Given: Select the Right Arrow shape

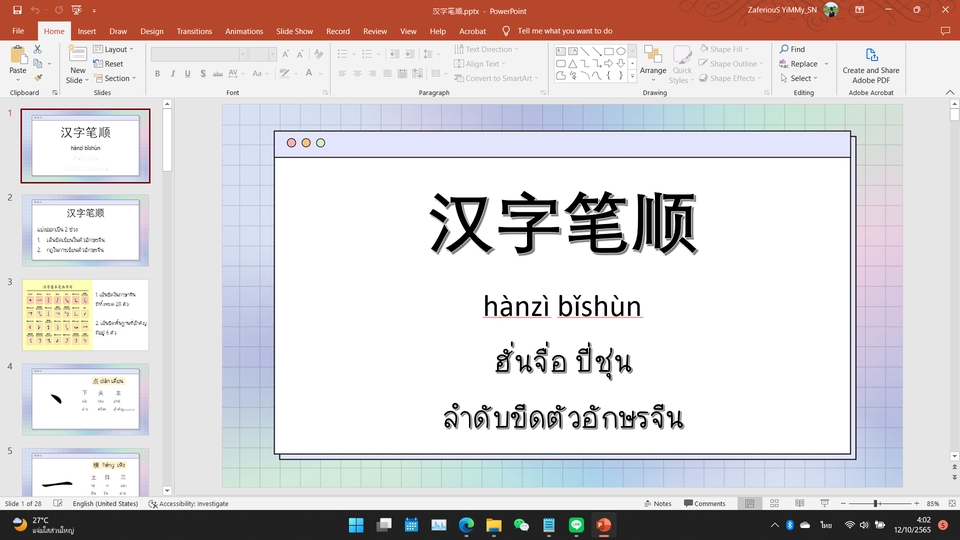Looking at the screenshot, I should coord(609,64).
